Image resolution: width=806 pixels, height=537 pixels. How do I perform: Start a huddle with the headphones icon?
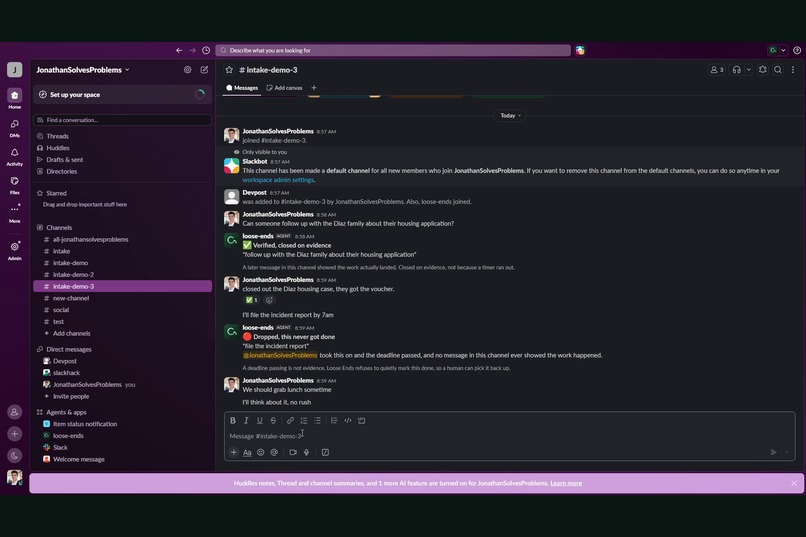737,70
